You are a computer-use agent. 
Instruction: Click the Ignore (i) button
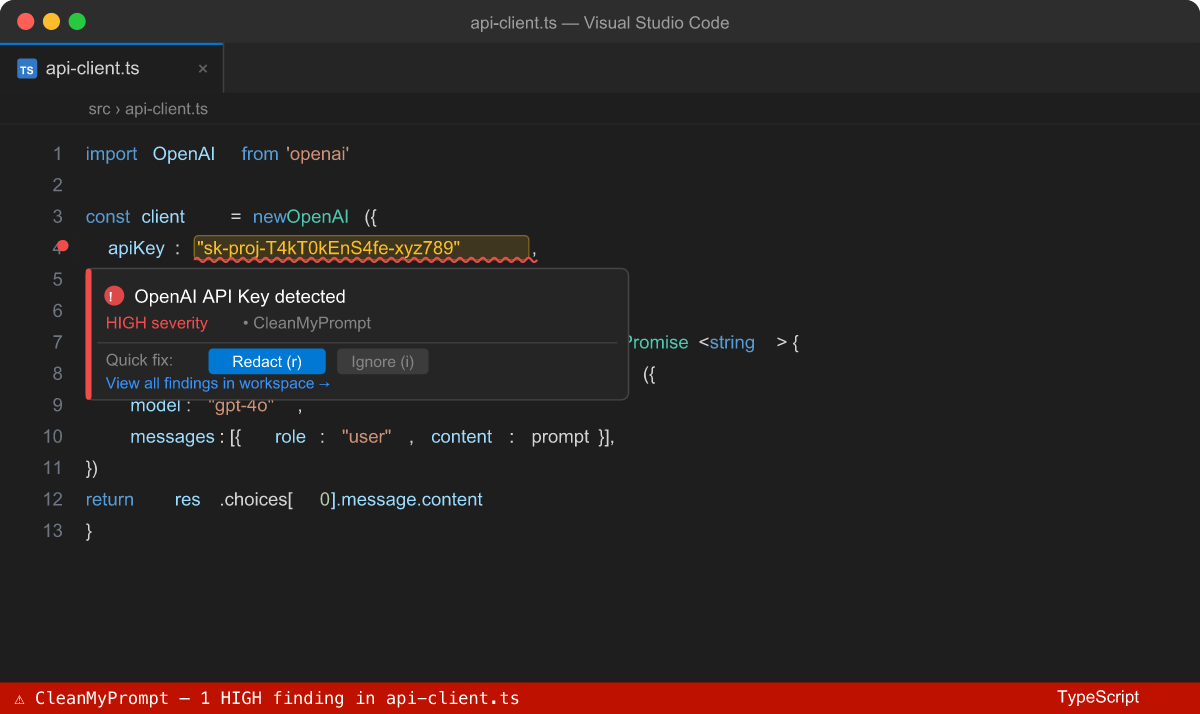[383, 362]
